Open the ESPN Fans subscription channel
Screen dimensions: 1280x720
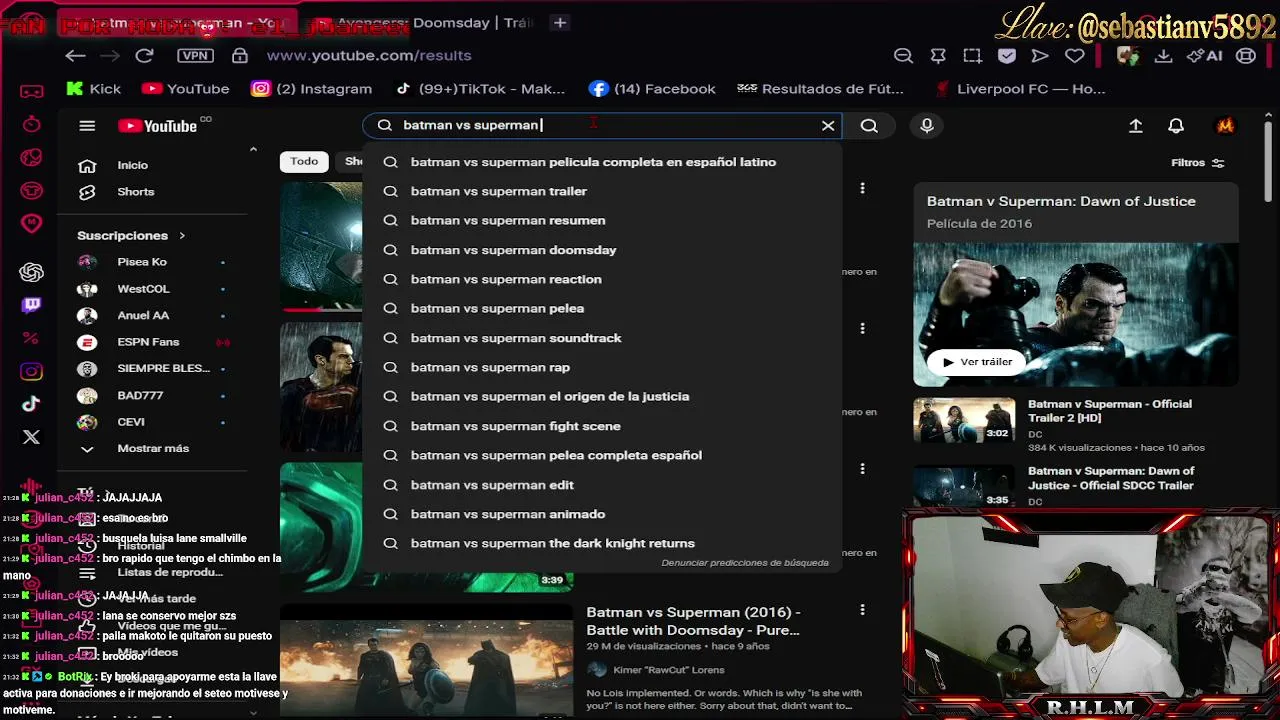click(152, 342)
